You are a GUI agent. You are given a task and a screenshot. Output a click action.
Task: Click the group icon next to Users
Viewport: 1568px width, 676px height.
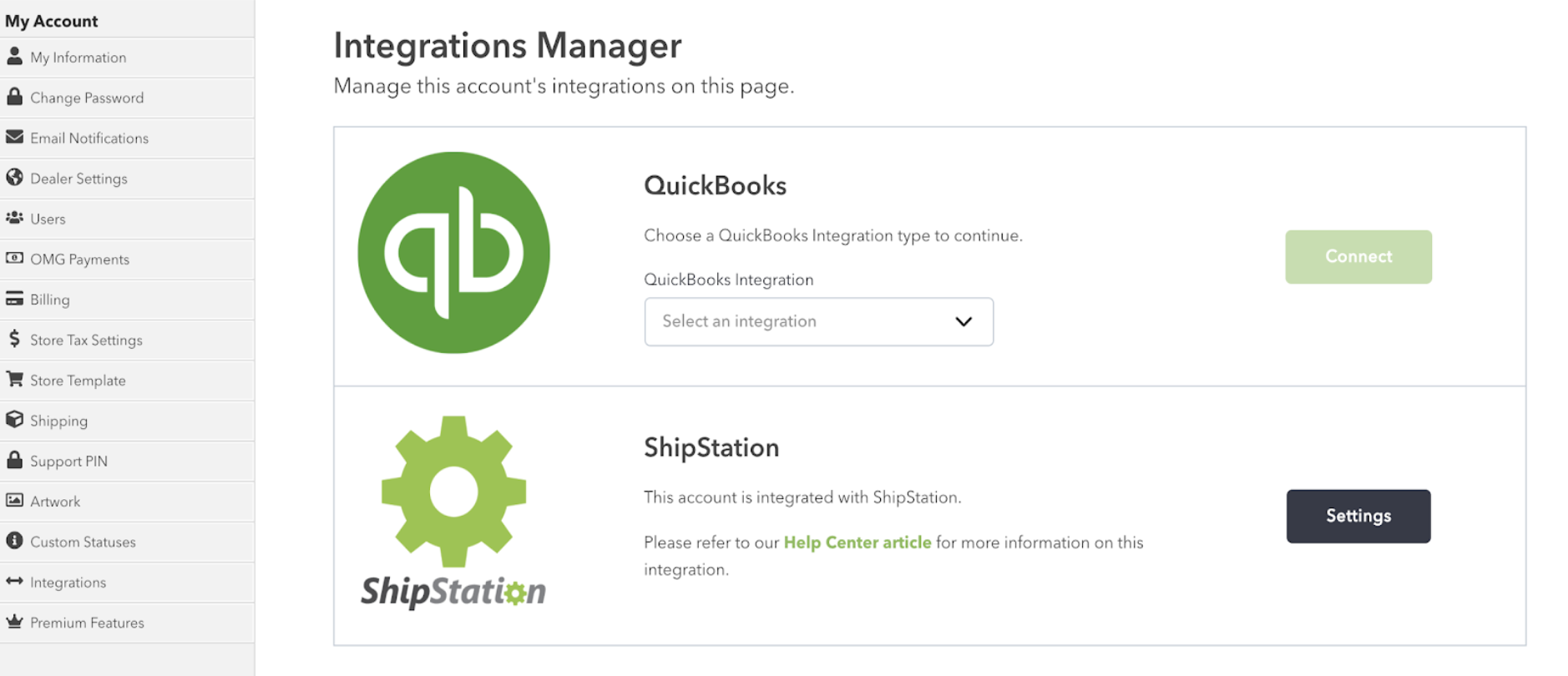pos(14,218)
